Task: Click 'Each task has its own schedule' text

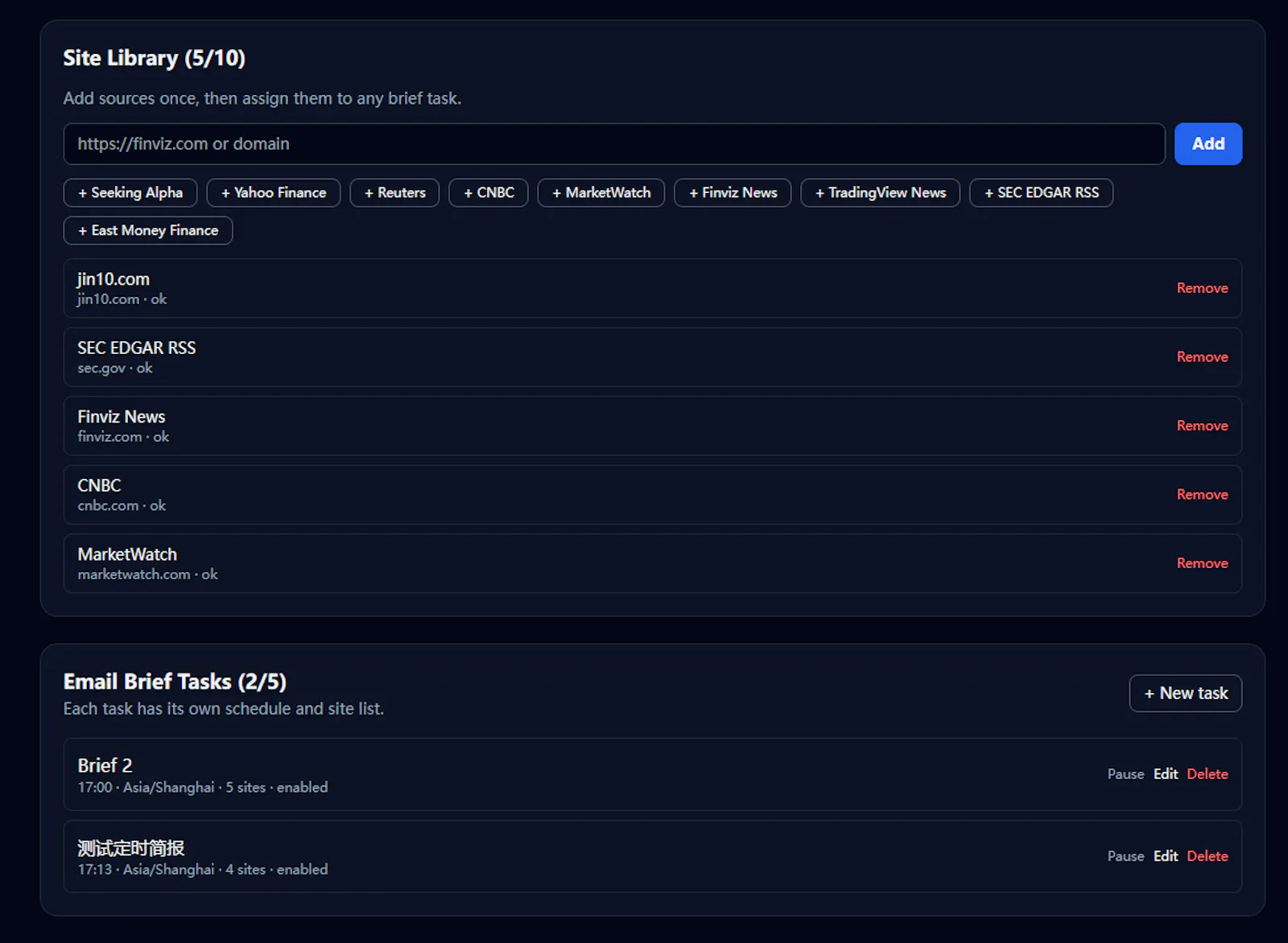Action: click(x=224, y=709)
